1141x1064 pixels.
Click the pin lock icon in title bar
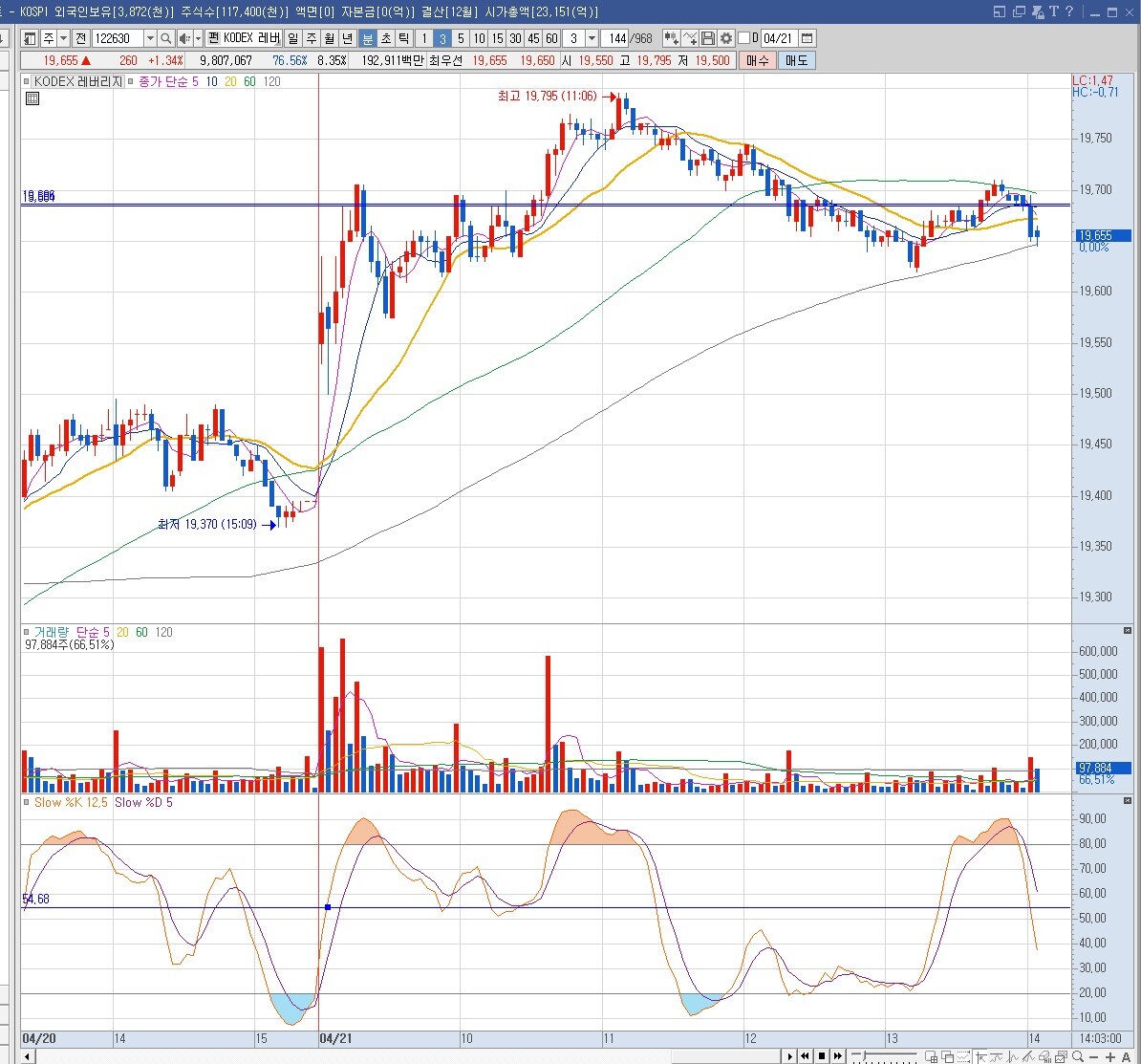pyautogui.click(x=1037, y=11)
